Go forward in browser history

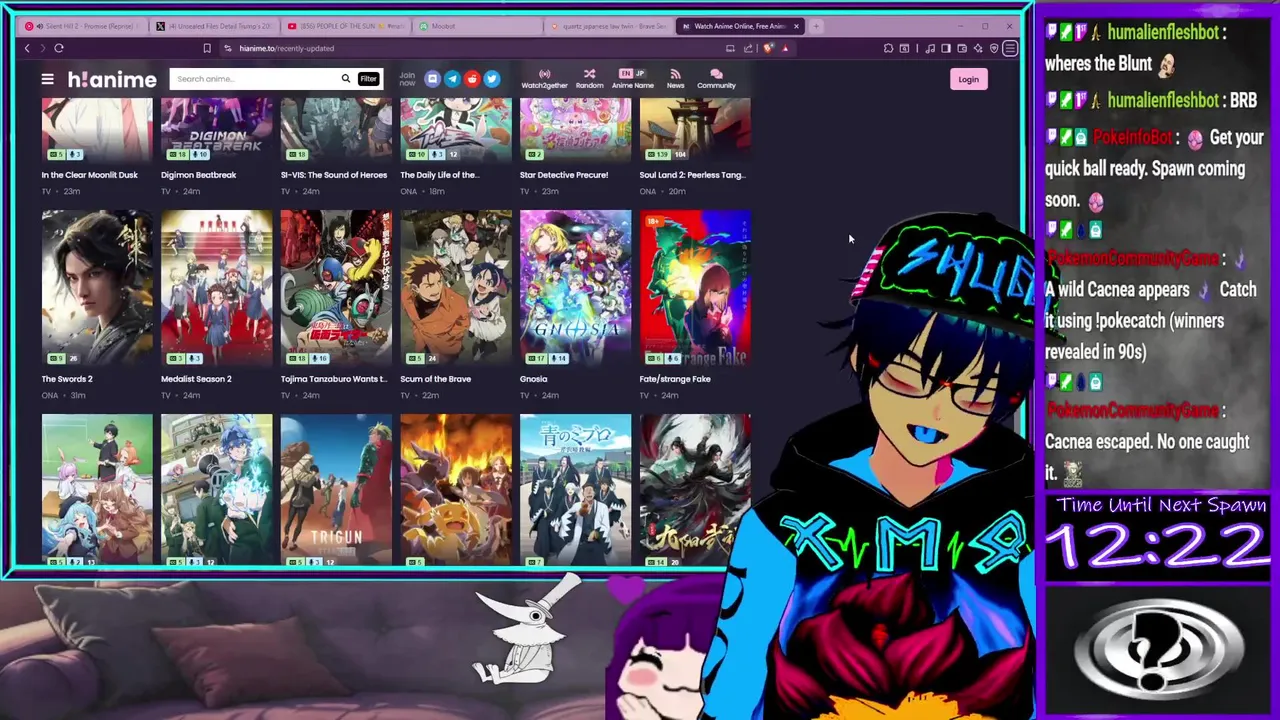click(43, 48)
